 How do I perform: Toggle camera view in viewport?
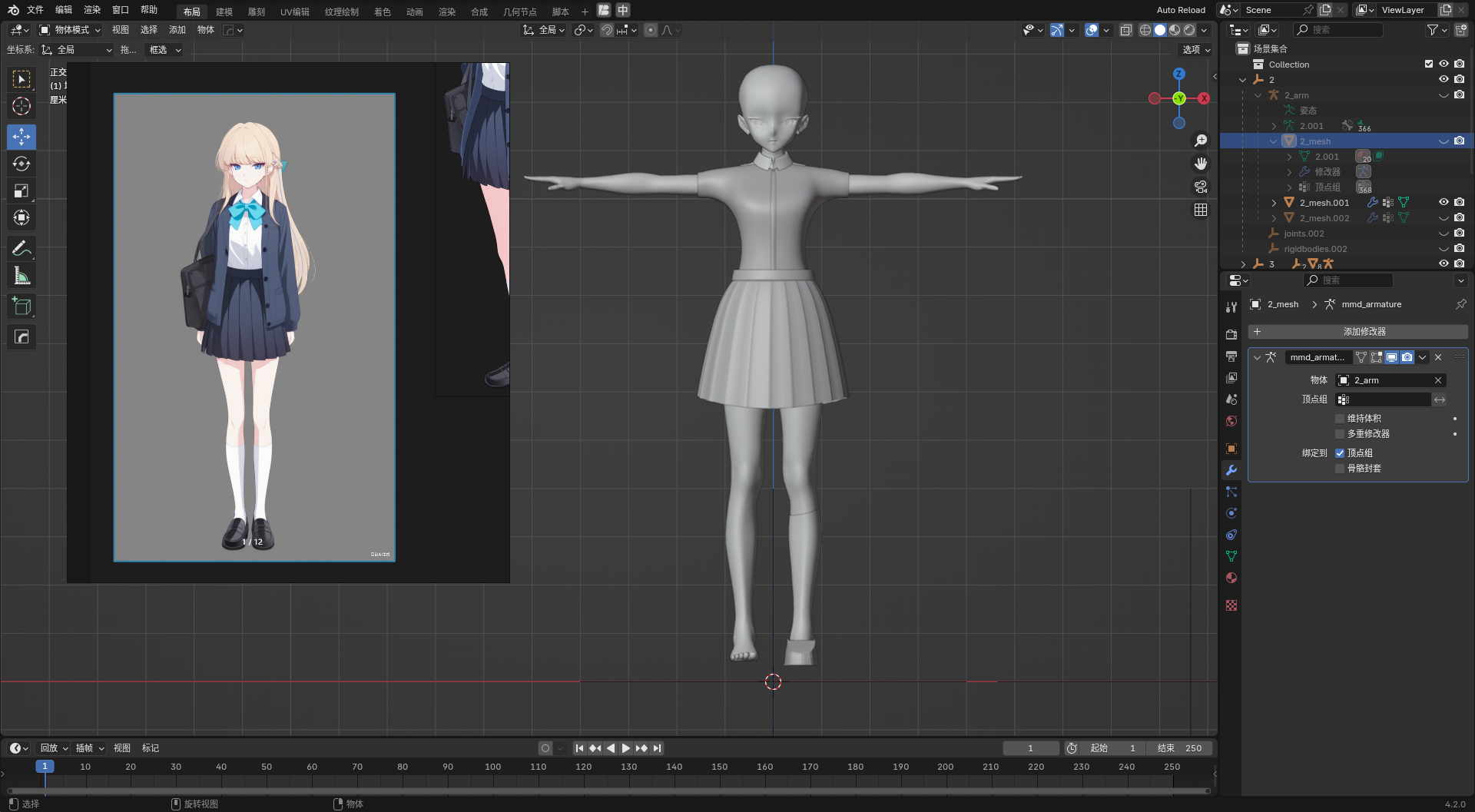1201,187
